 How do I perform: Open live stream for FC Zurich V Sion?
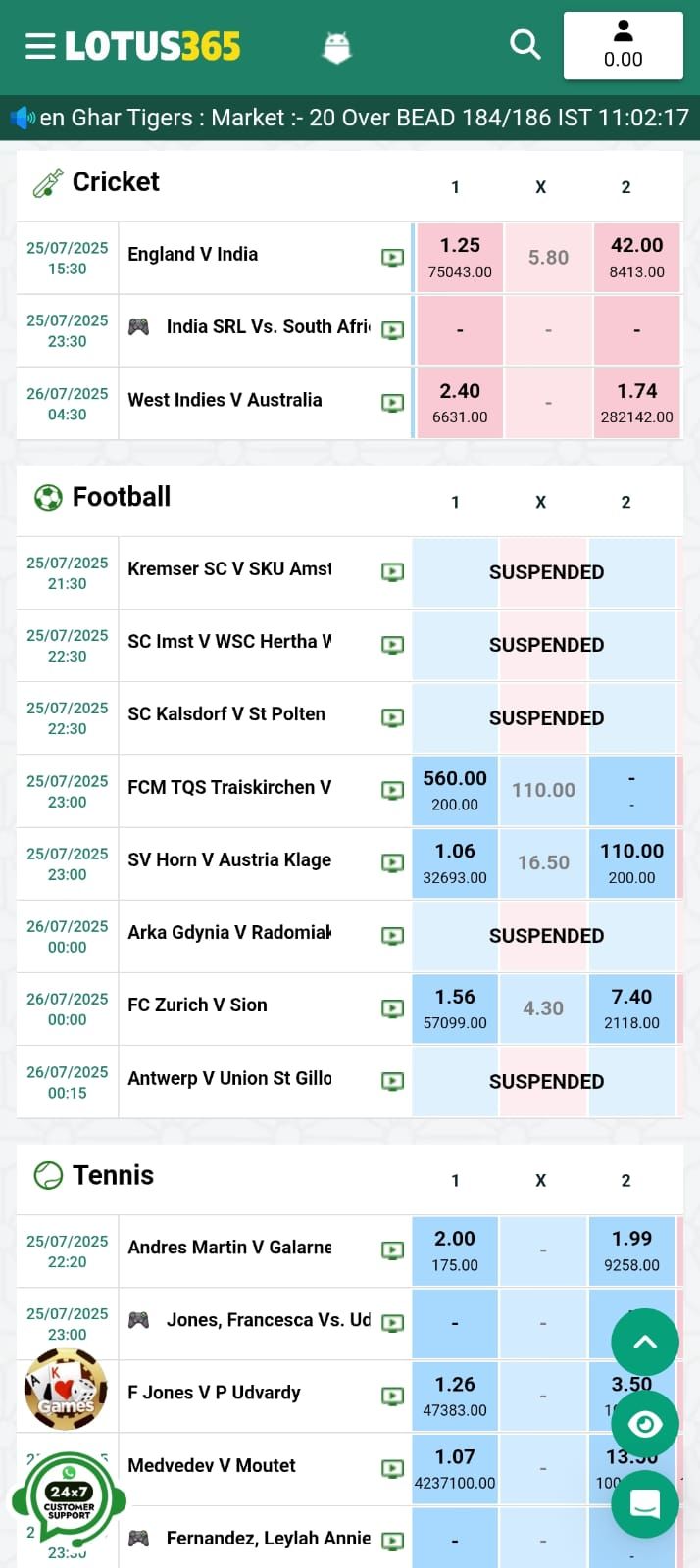392,1008
